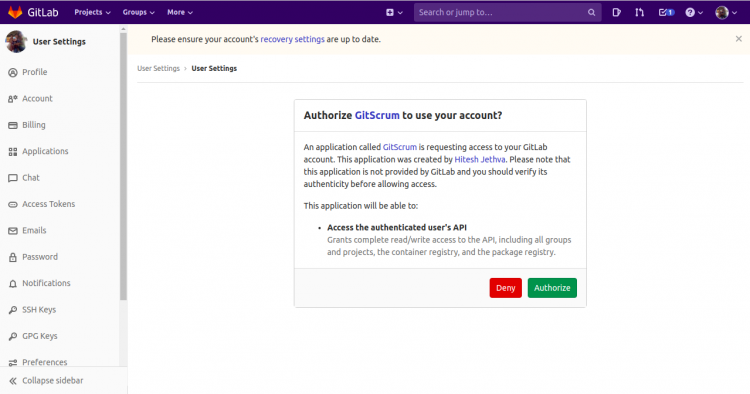Click 'Access the authenticated user's API' text
This screenshot has width=750, height=394.
click(397, 228)
